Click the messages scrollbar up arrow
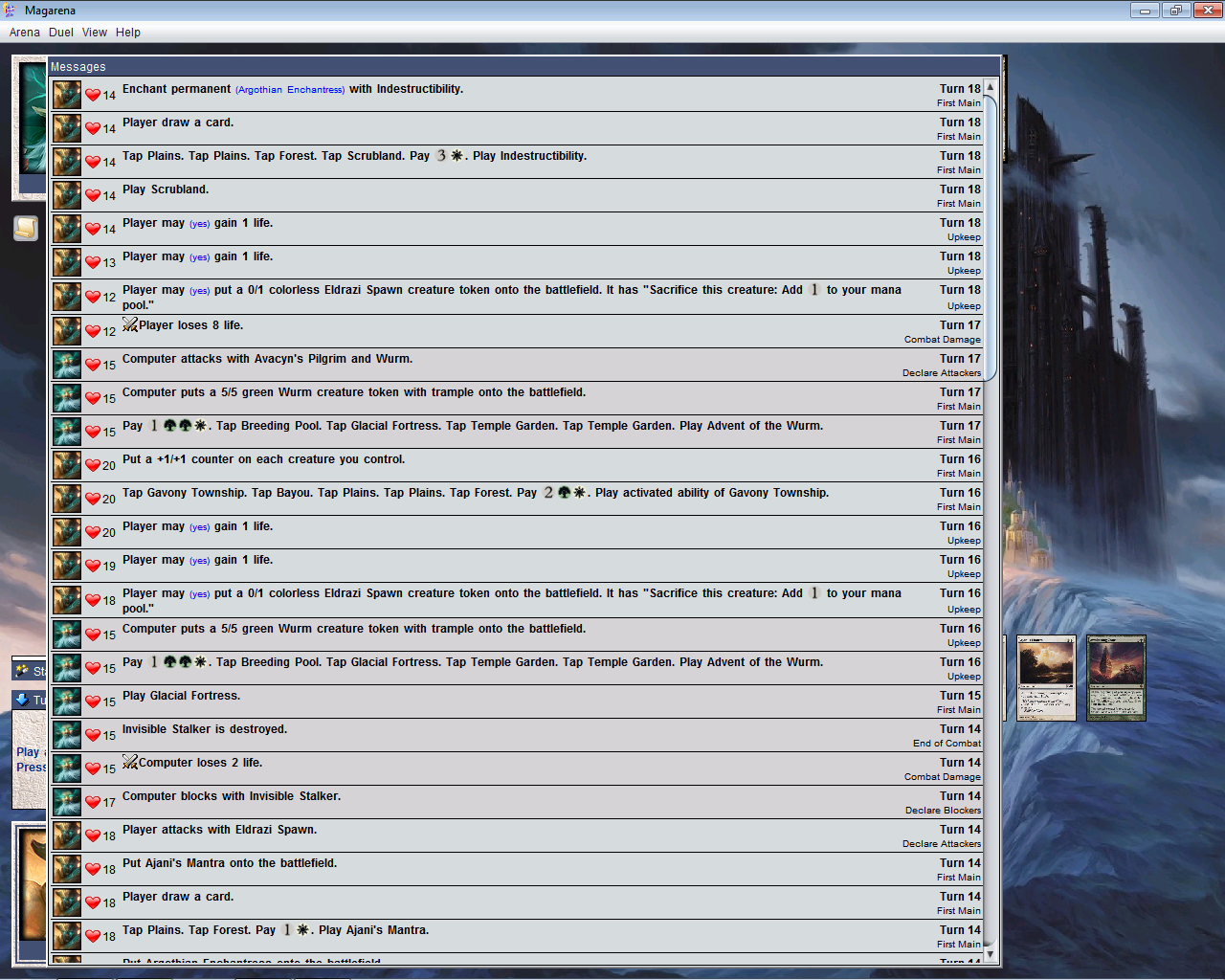This screenshot has width=1225, height=980. [991, 87]
